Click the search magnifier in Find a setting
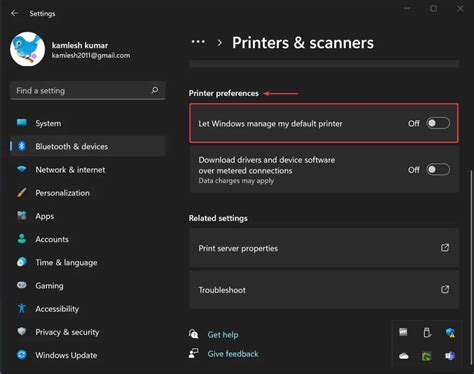Viewport: 474px width, 374px height. coord(155,90)
